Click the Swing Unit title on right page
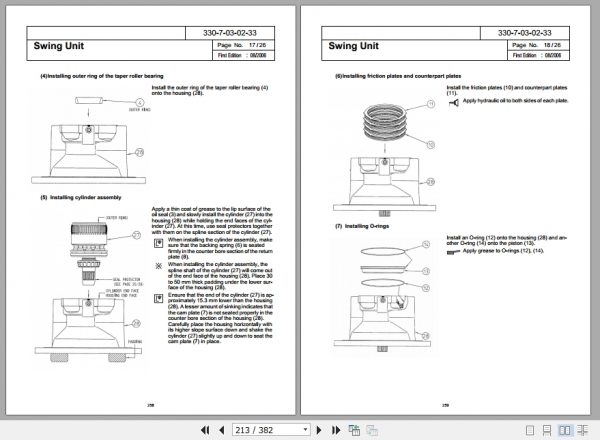The width and height of the screenshot is (600, 440). pyautogui.click(x=353, y=46)
